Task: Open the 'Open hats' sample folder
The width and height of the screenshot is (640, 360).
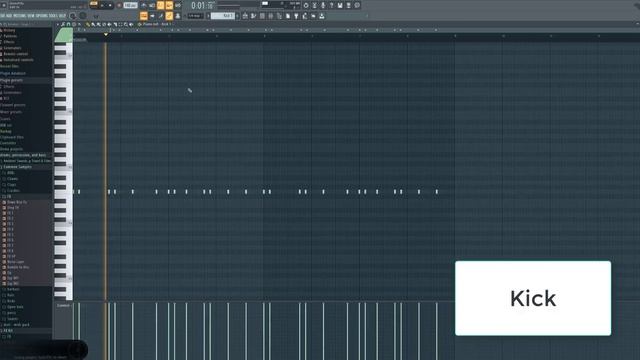Action: click(15, 307)
